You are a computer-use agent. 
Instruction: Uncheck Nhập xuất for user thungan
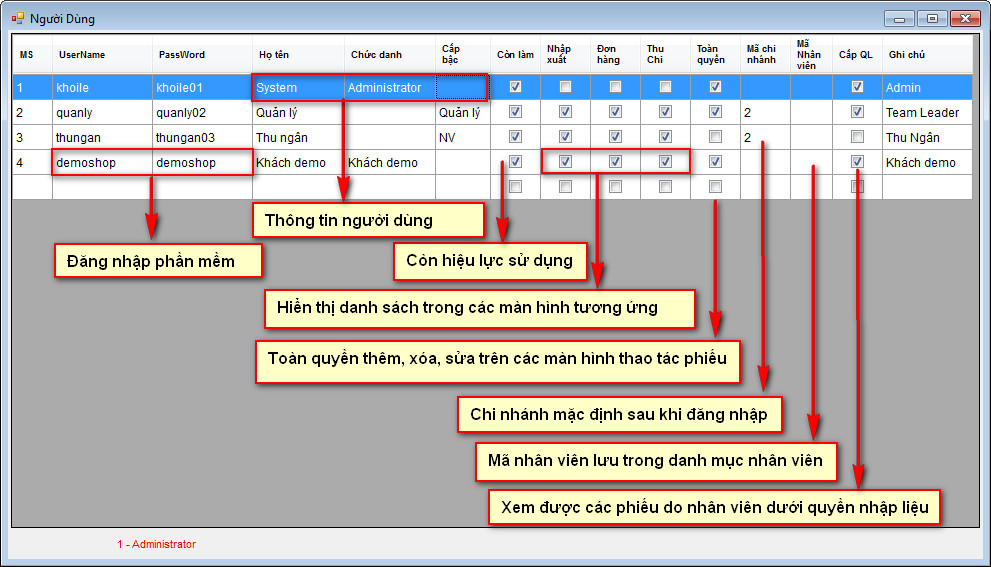pos(565,137)
